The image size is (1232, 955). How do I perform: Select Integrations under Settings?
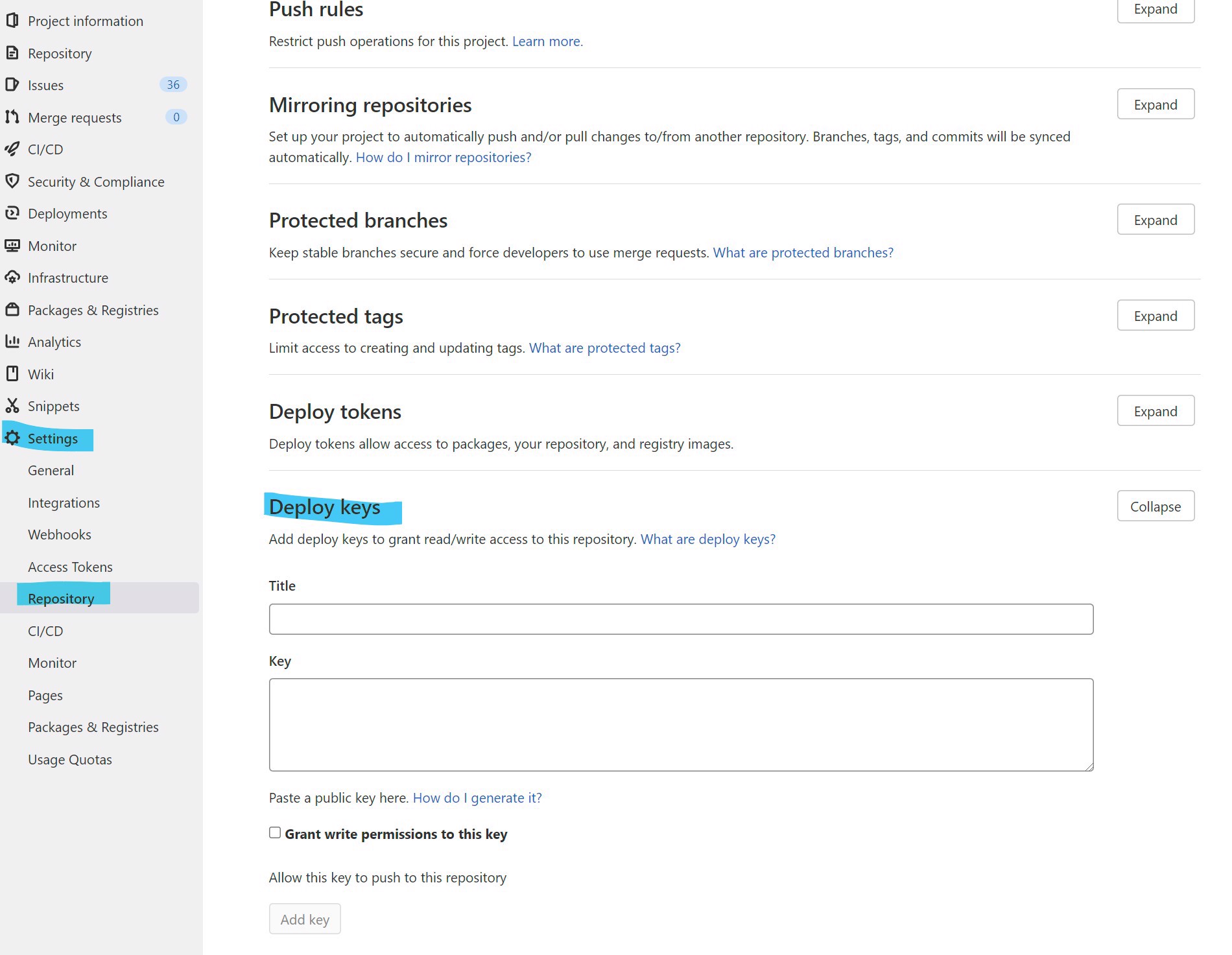coord(64,502)
